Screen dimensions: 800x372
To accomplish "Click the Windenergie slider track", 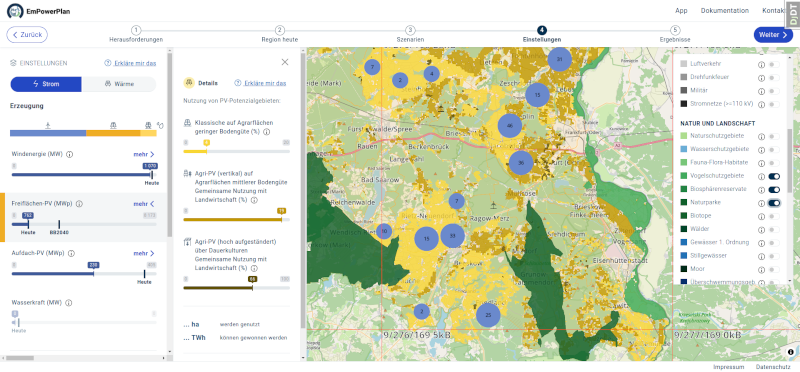I will click(x=84, y=175).
